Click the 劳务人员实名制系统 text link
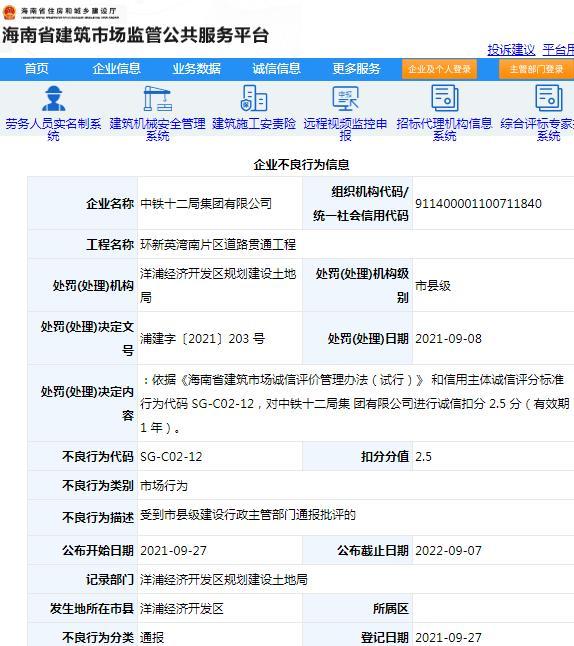 pos(54,129)
